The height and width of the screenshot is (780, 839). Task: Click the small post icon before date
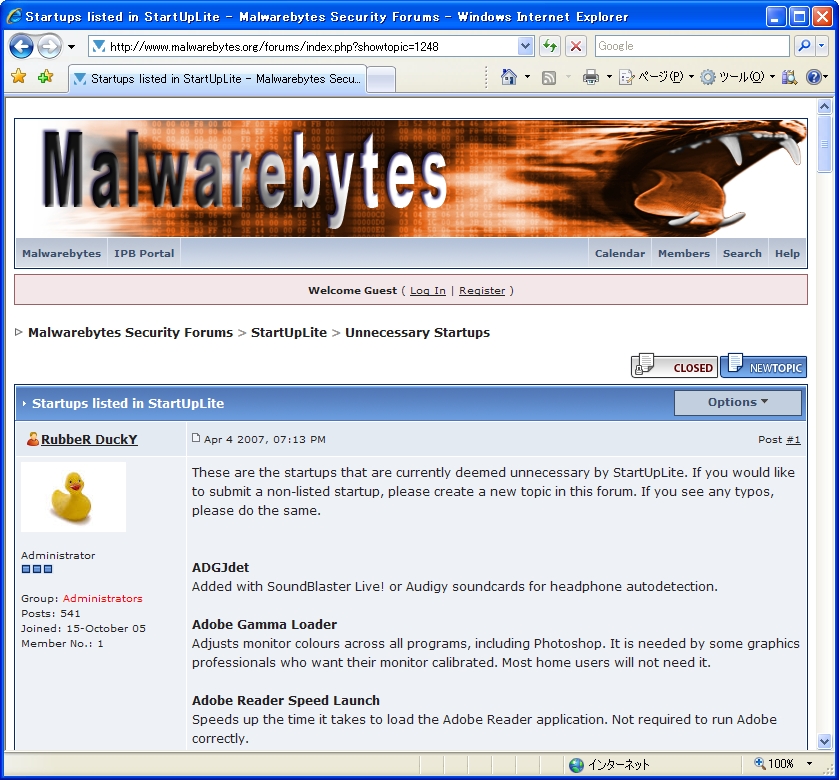[x=196, y=438]
